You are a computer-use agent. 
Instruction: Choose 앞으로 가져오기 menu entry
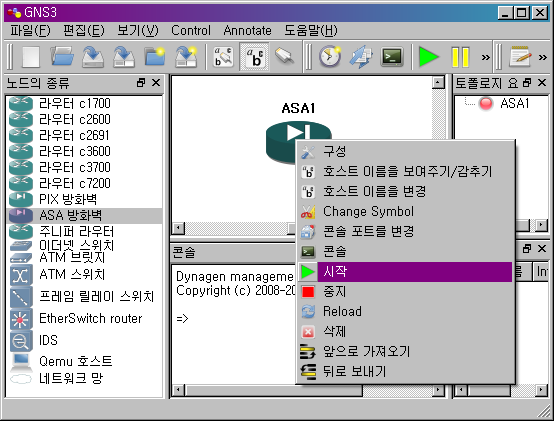(x=405, y=351)
